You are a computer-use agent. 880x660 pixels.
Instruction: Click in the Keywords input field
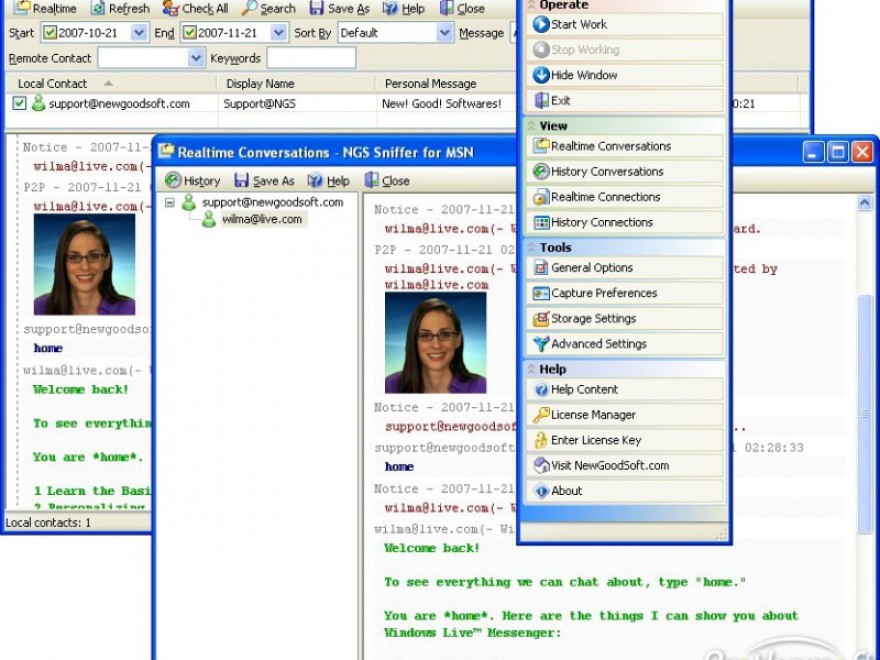311,58
